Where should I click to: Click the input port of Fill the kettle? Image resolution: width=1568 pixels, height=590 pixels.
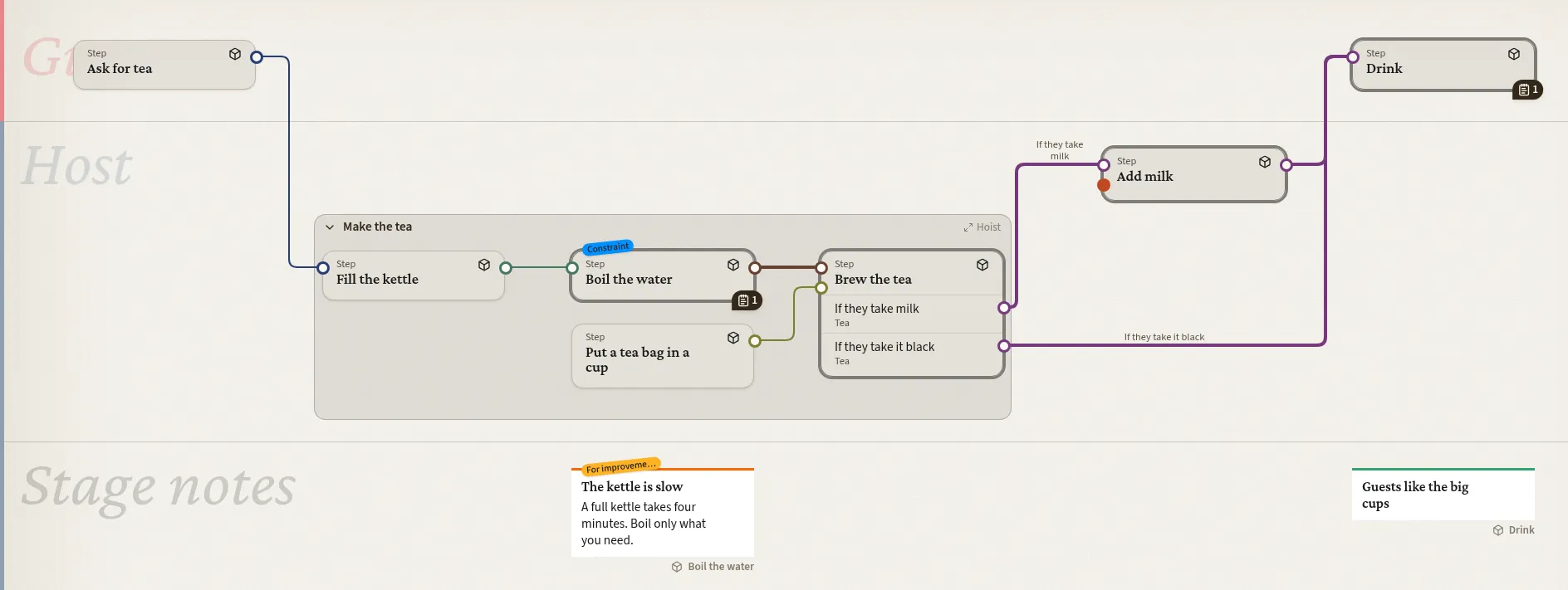tap(323, 267)
